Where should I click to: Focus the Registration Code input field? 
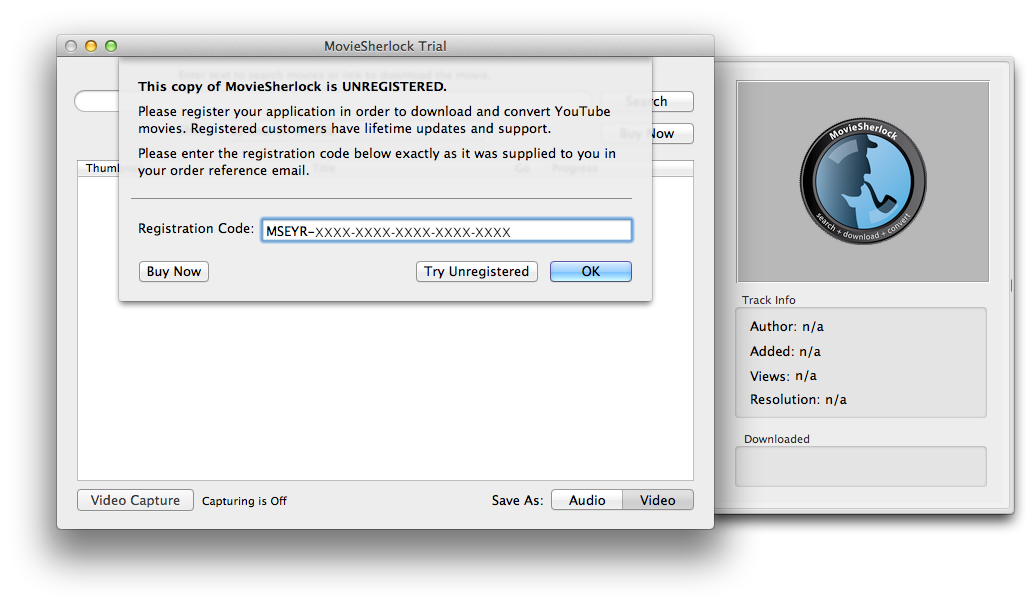447,230
